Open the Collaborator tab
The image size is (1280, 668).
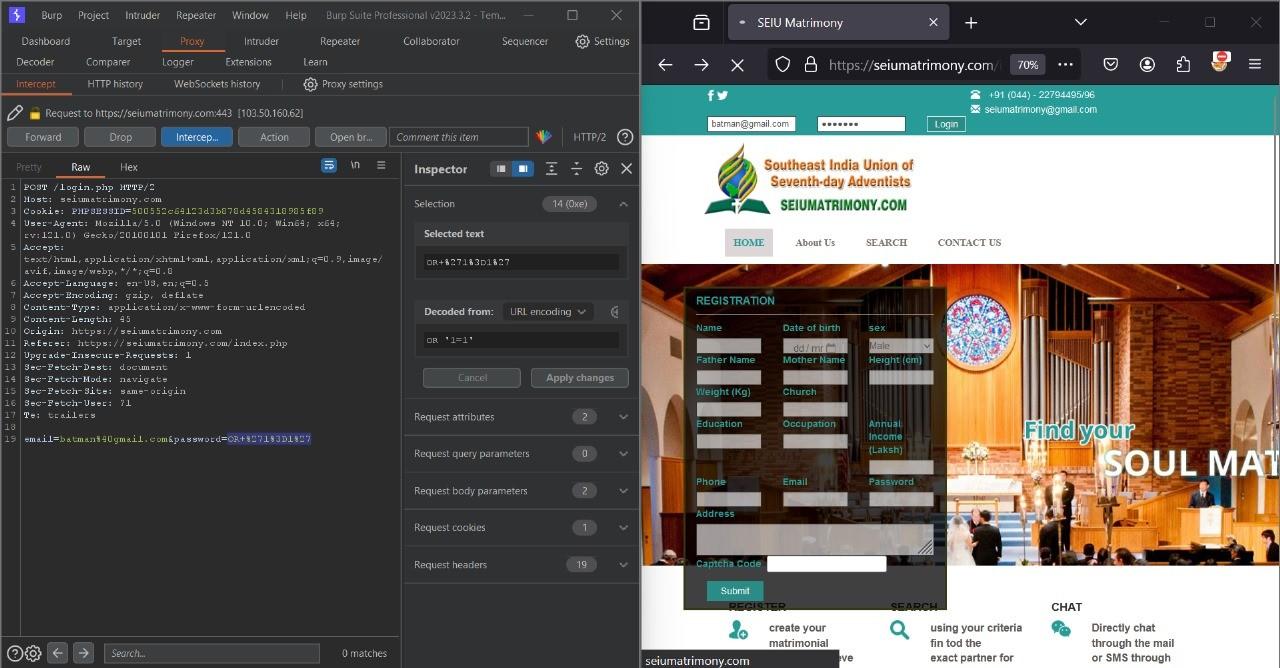432,41
